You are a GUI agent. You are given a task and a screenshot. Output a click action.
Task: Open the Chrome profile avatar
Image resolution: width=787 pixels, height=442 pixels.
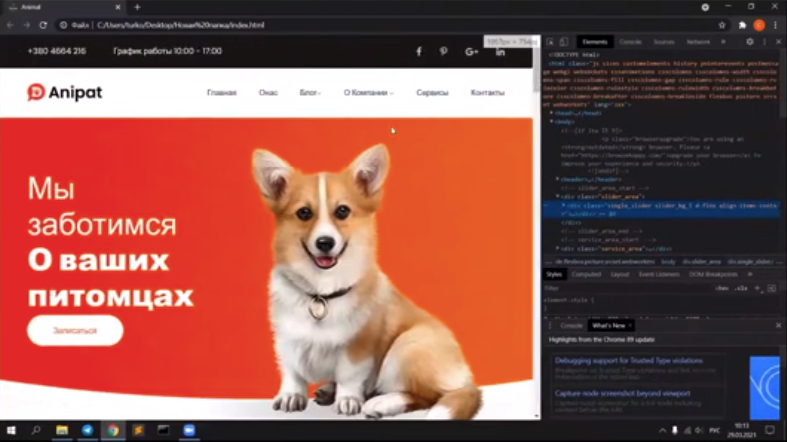tap(759, 25)
